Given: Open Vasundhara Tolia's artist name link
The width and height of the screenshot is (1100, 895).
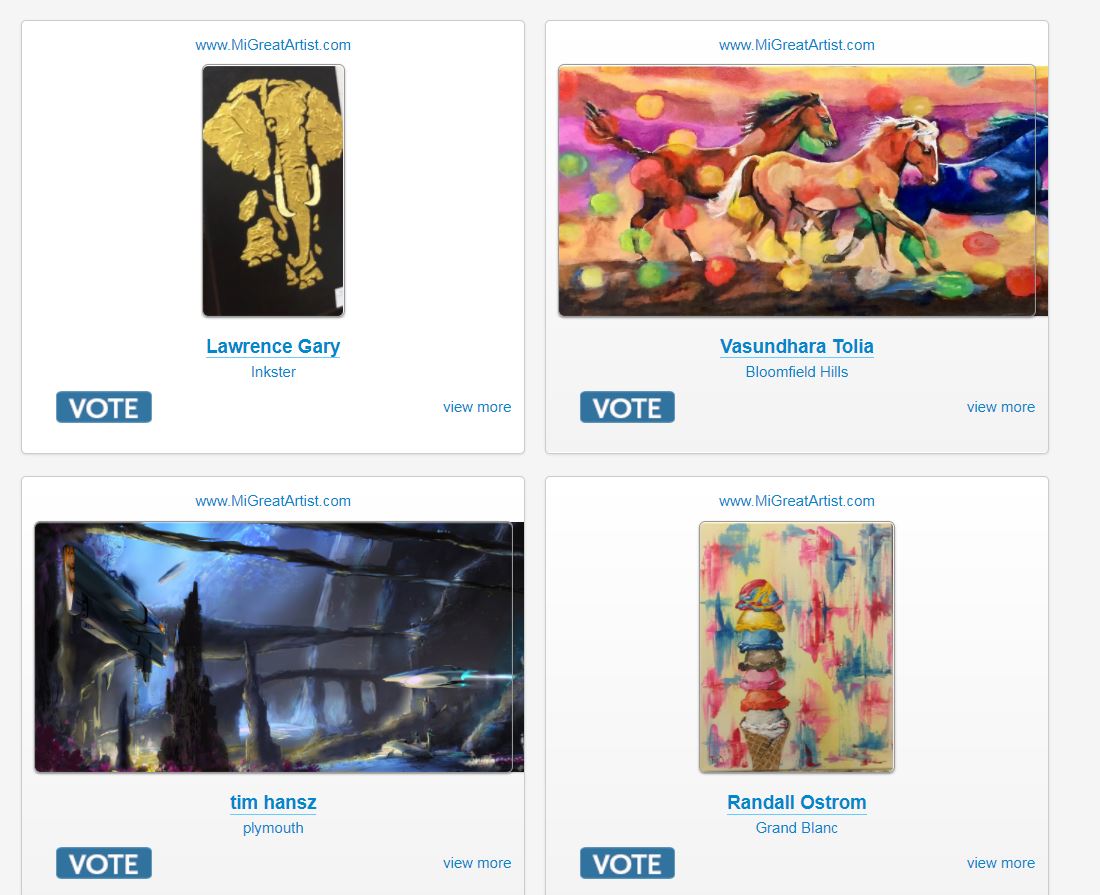Looking at the screenshot, I should (x=797, y=346).
